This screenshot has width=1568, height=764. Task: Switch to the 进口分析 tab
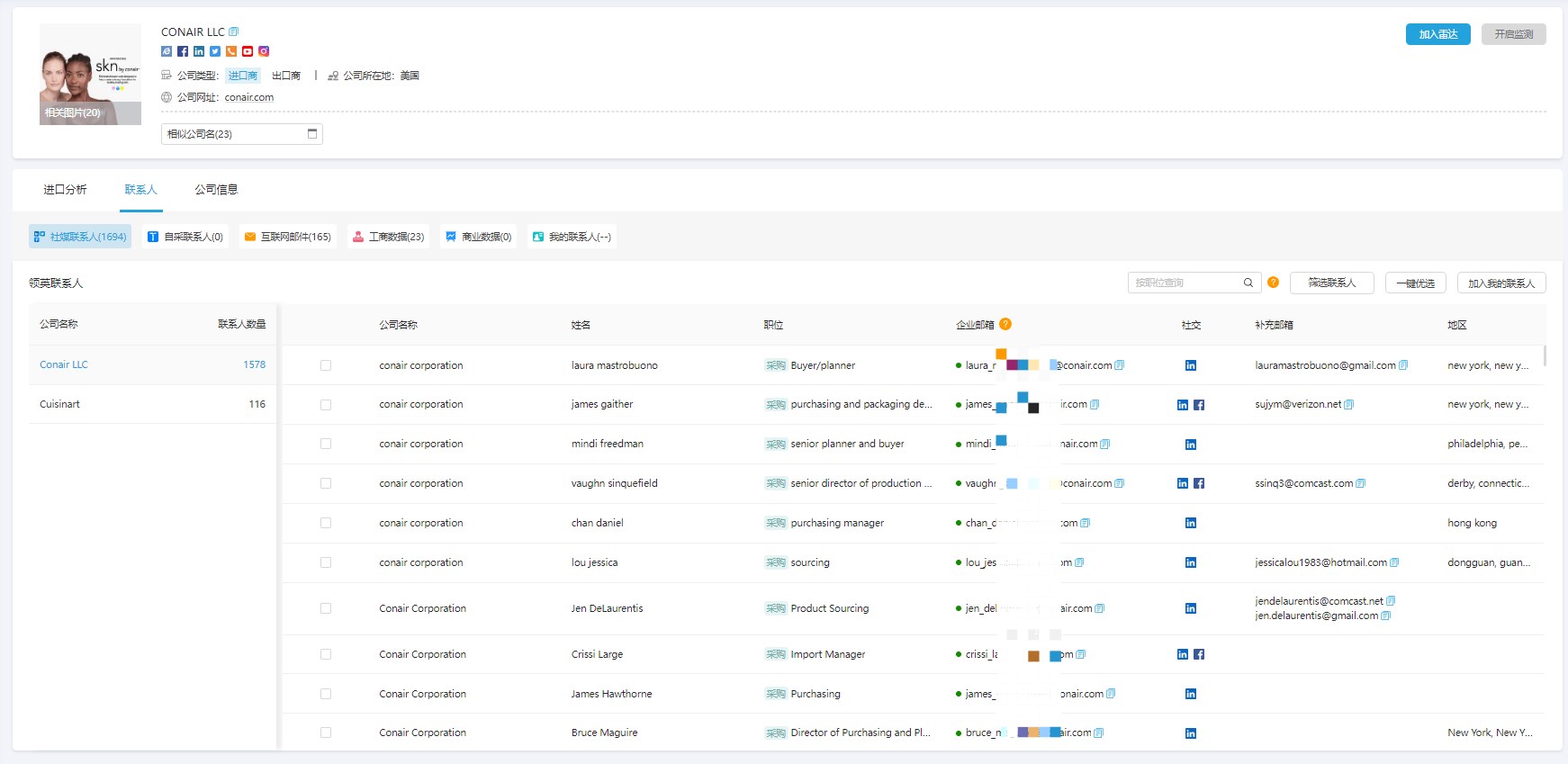coord(65,189)
